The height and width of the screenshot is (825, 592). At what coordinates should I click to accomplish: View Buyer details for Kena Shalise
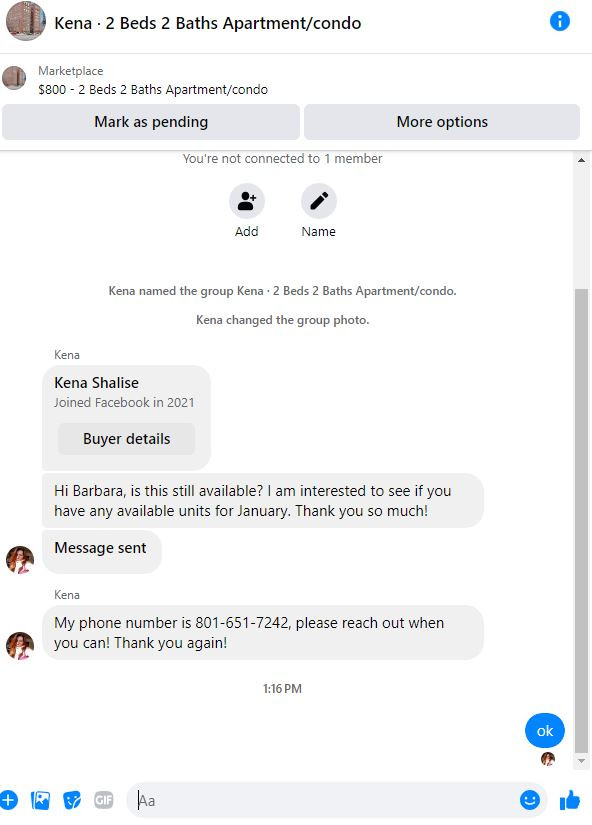coord(126,439)
